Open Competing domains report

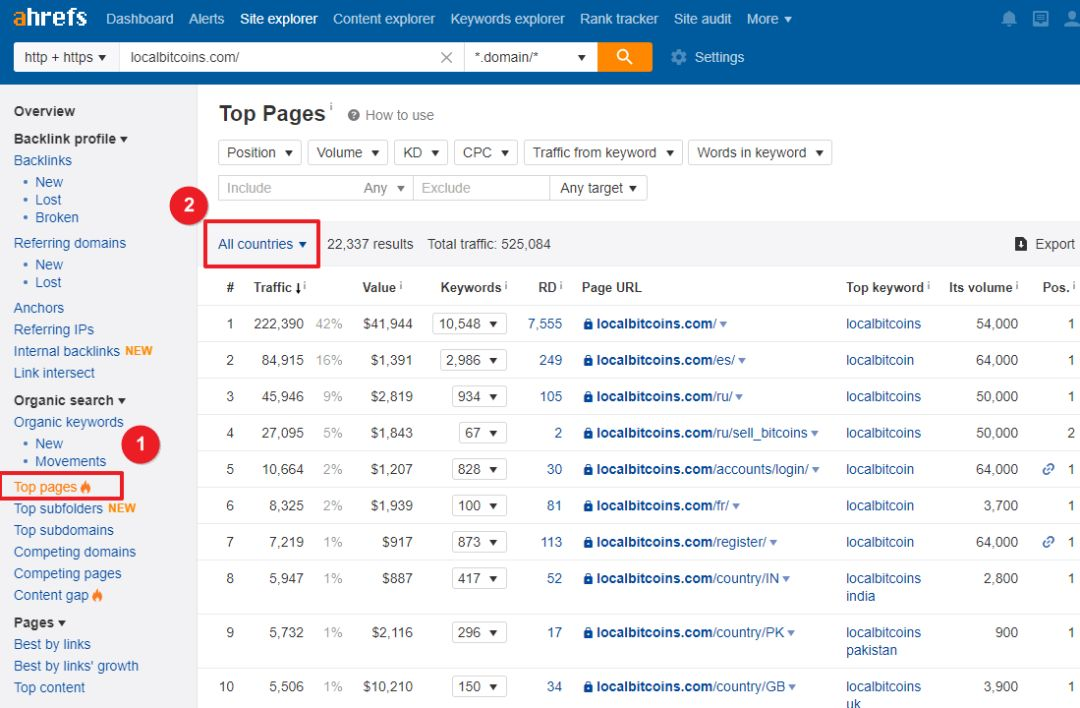74,552
